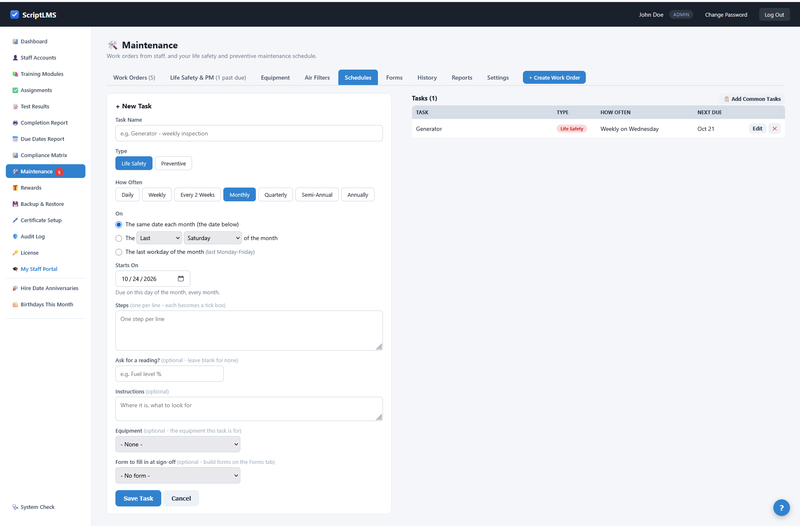
Task: Click Add Common Tasks
Action: coord(752,99)
